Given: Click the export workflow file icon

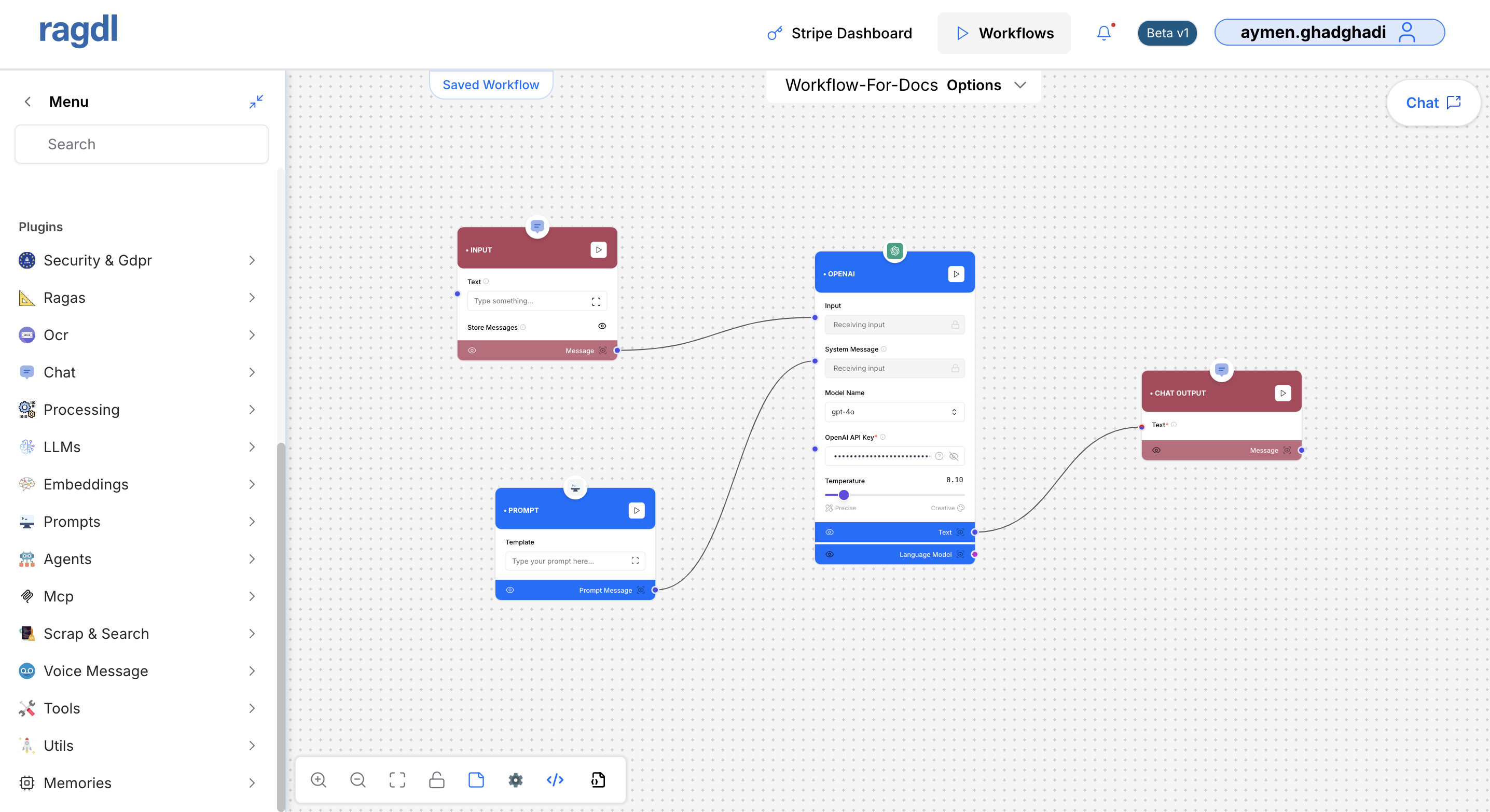Looking at the screenshot, I should point(597,780).
